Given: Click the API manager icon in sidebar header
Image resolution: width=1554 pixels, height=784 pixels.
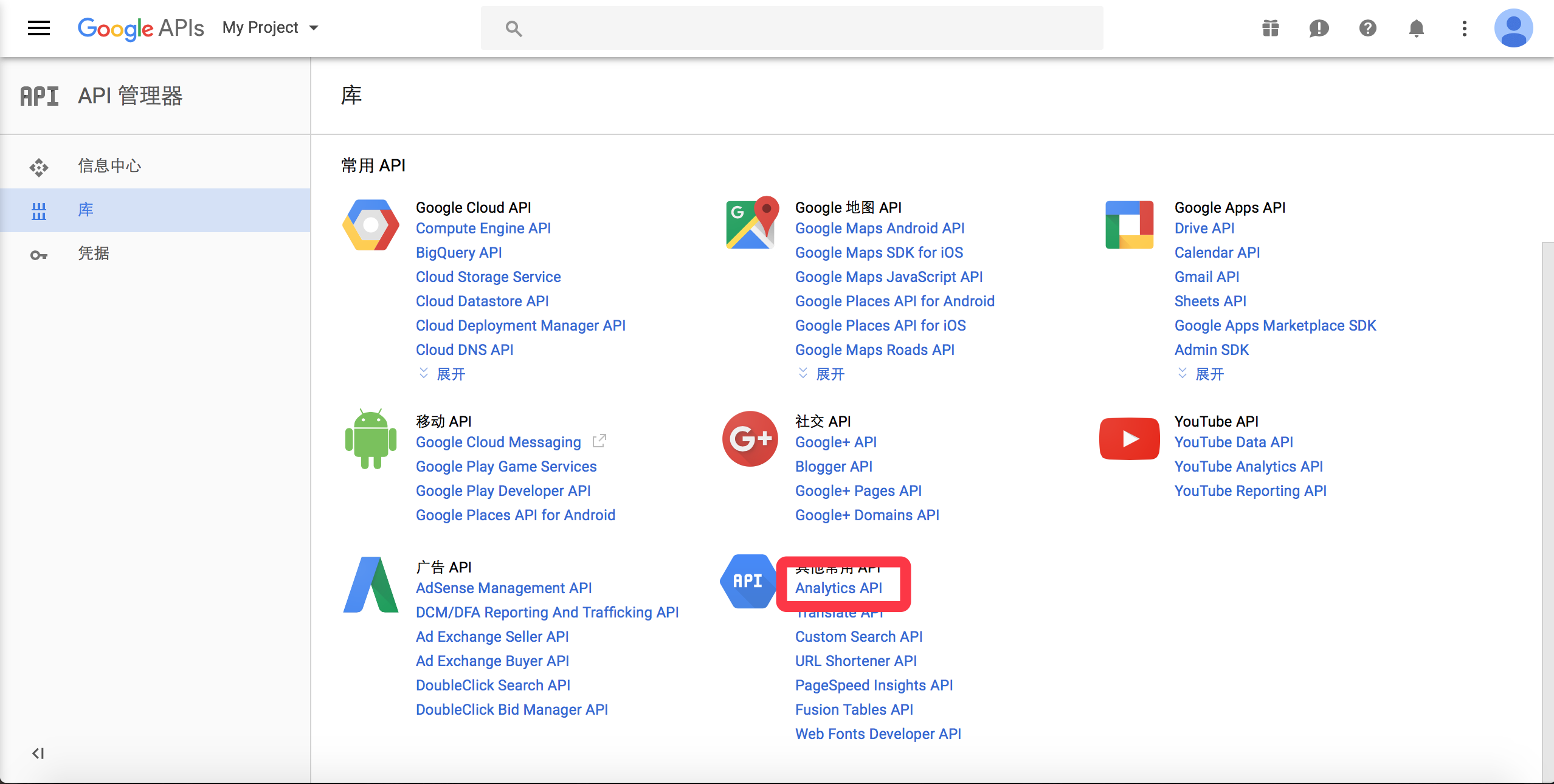Looking at the screenshot, I should tap(39, 96).
